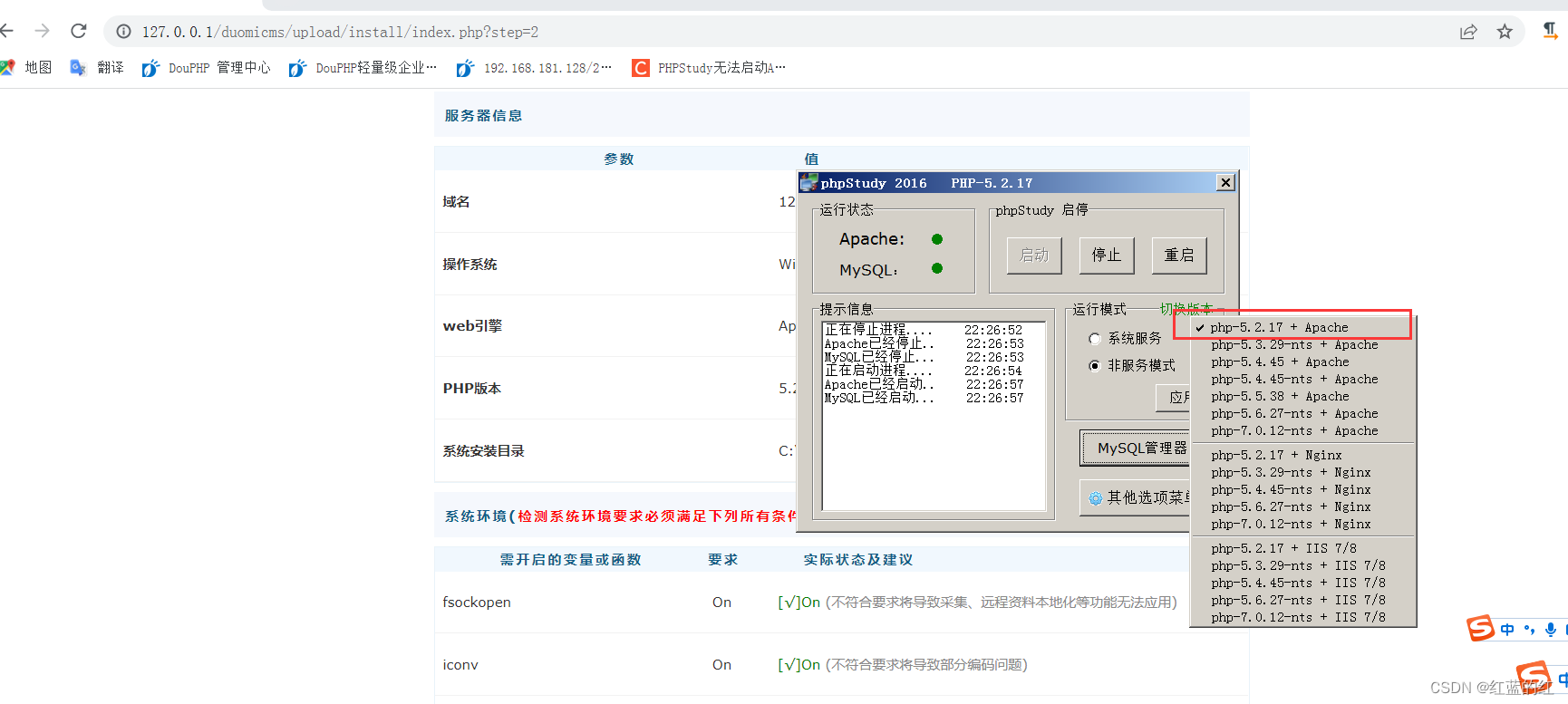Screen dimensions: 1568x704
Task: Reload the page with refresh icon
Action: [79, 32]
